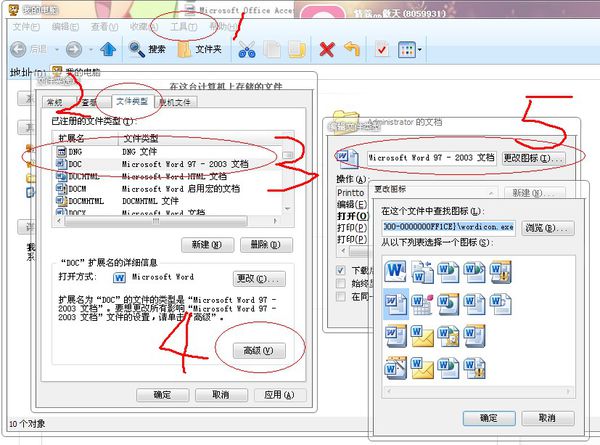
Task: Enable the 始终 checkbox
Action: coord(341,284)
